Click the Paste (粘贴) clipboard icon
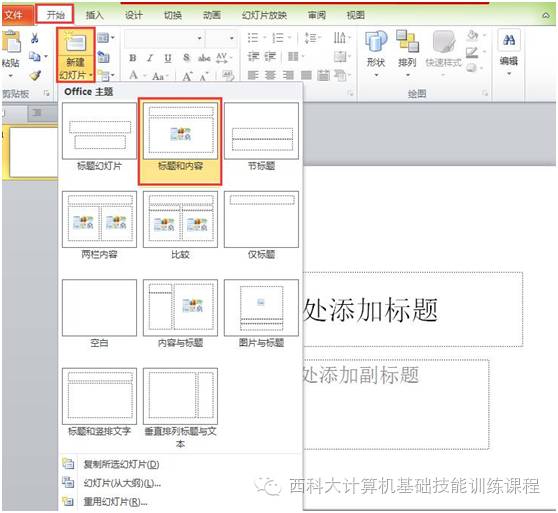This screenshot has height=513, width=558. click(x=11, y=42)
